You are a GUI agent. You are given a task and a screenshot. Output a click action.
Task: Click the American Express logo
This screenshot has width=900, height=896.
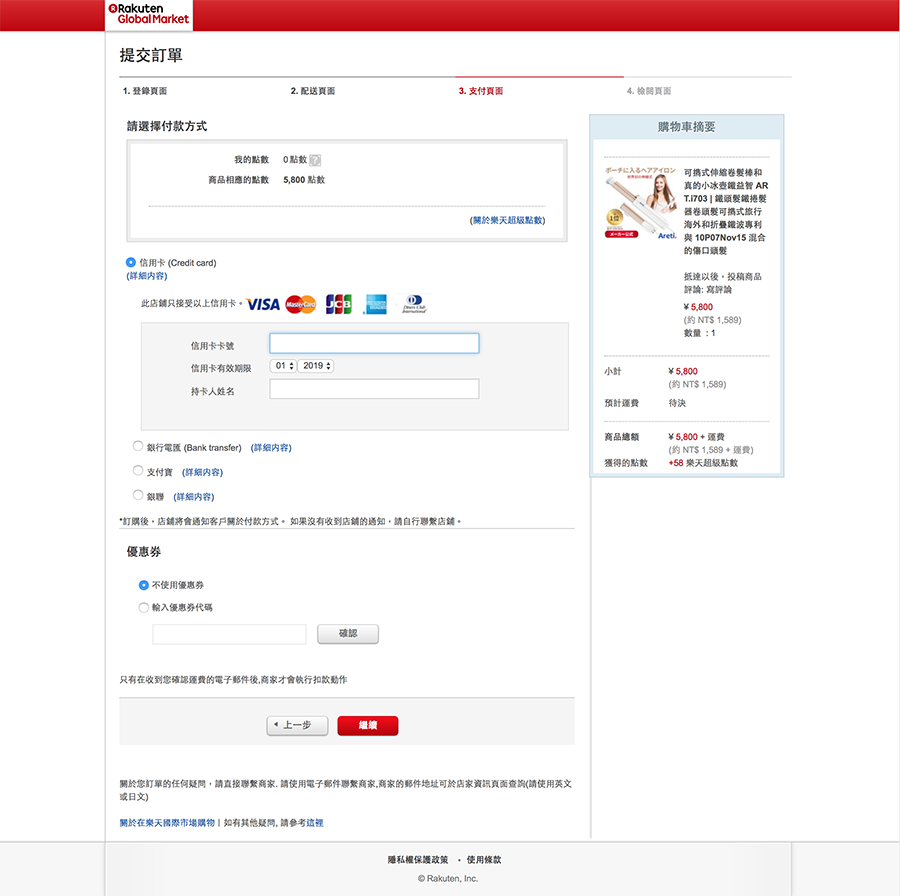coord(375,304)
